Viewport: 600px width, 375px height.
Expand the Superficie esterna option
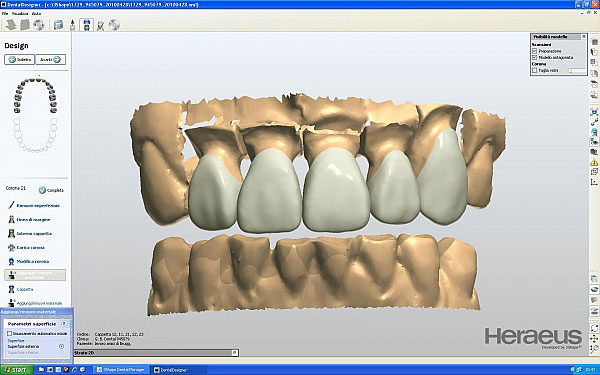point(61,346)
